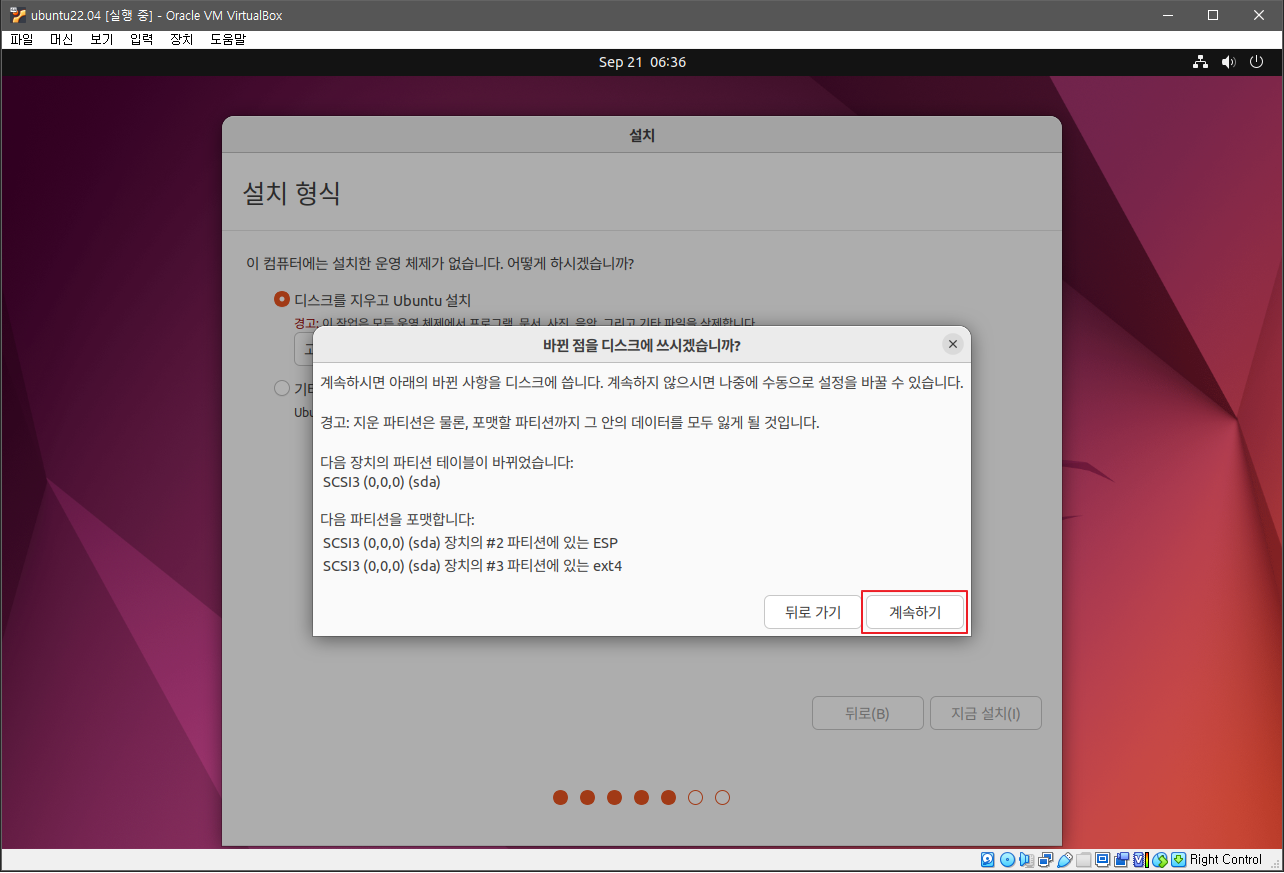Click the Ubuntu top bar volume icon
The height and width of the screenshot is (873, 1284).
coord(1229,62)
